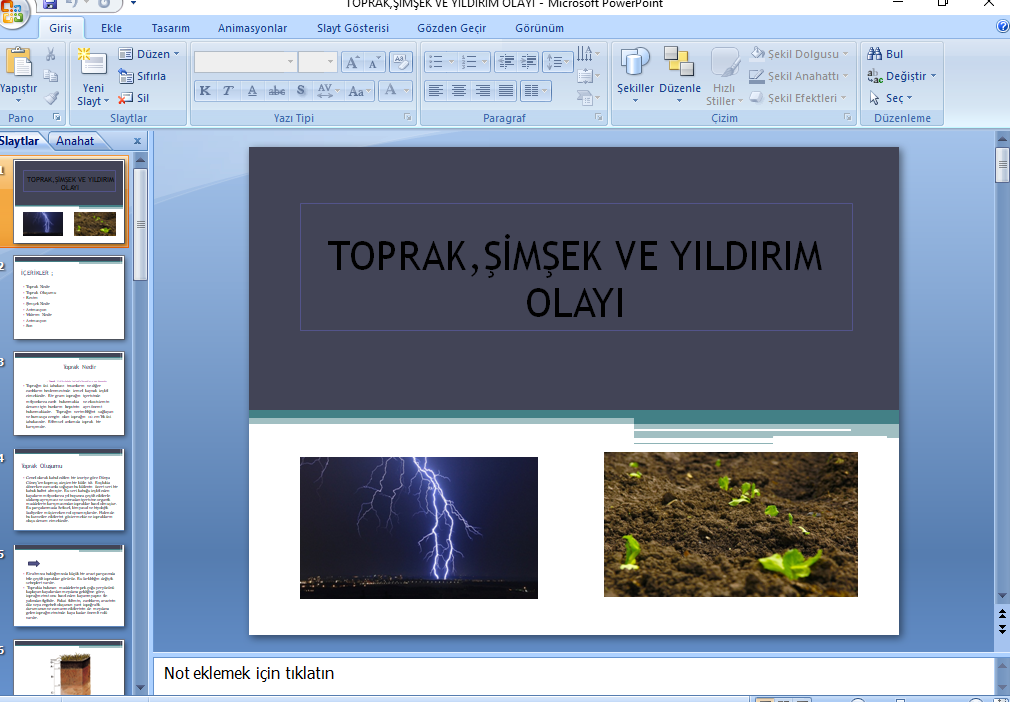Select the lightning picture on the slide

point(419,527)
